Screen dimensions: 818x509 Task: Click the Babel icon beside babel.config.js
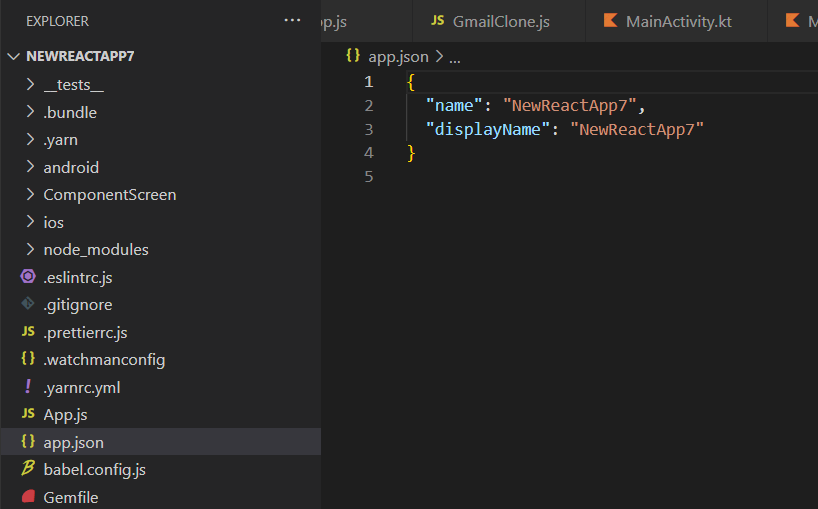click(x=28, y=468)
